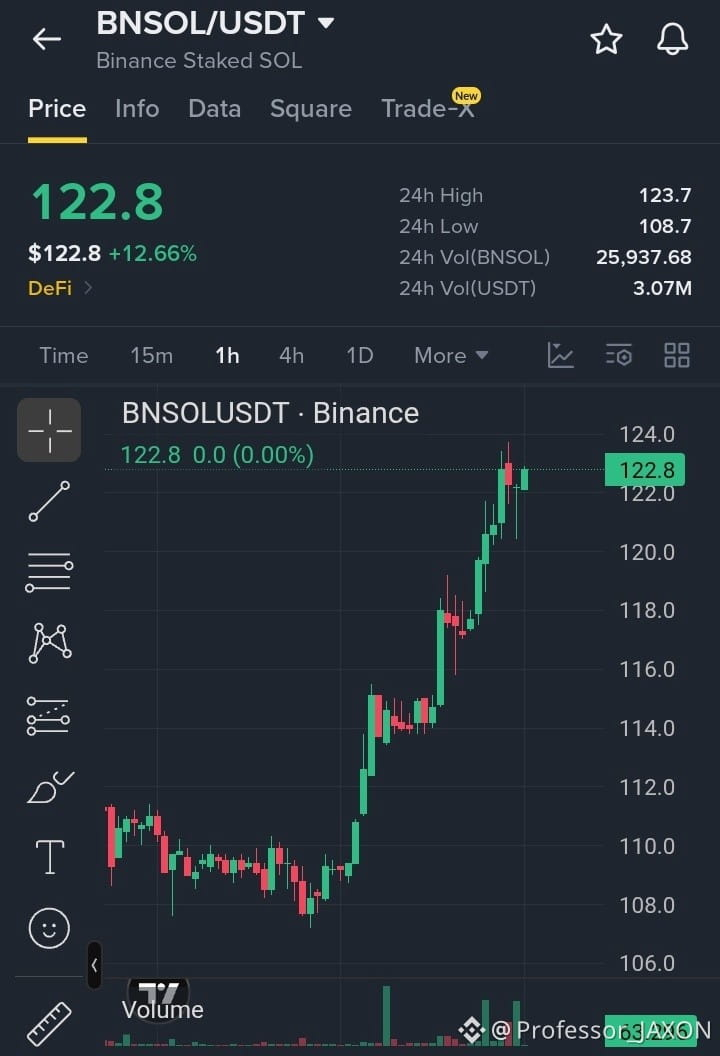Collapse the drawing toolbar arrow
This screenshot has width=720, height=1056.
click(x=94, y=965)
